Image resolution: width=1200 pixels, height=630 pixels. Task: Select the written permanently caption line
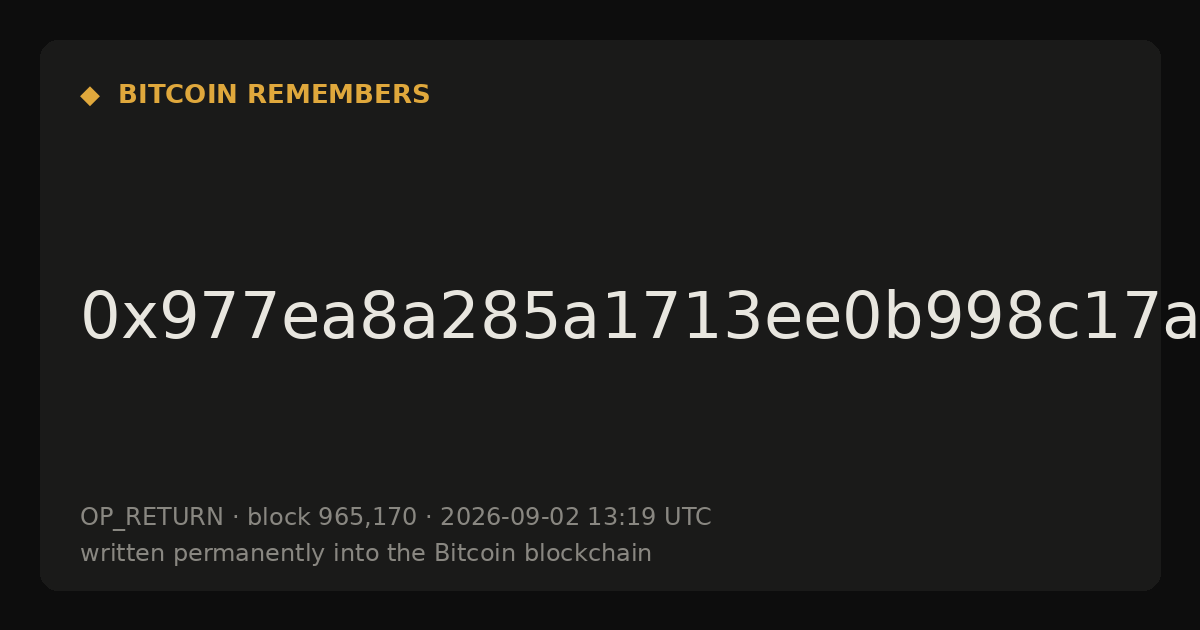366,553
